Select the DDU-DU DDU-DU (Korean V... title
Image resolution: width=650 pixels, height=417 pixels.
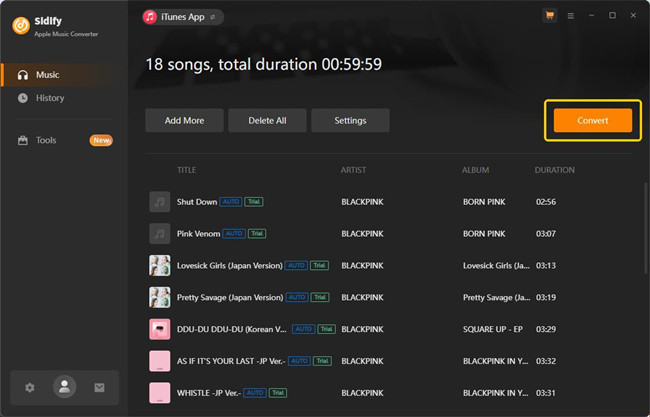point(232,329)
